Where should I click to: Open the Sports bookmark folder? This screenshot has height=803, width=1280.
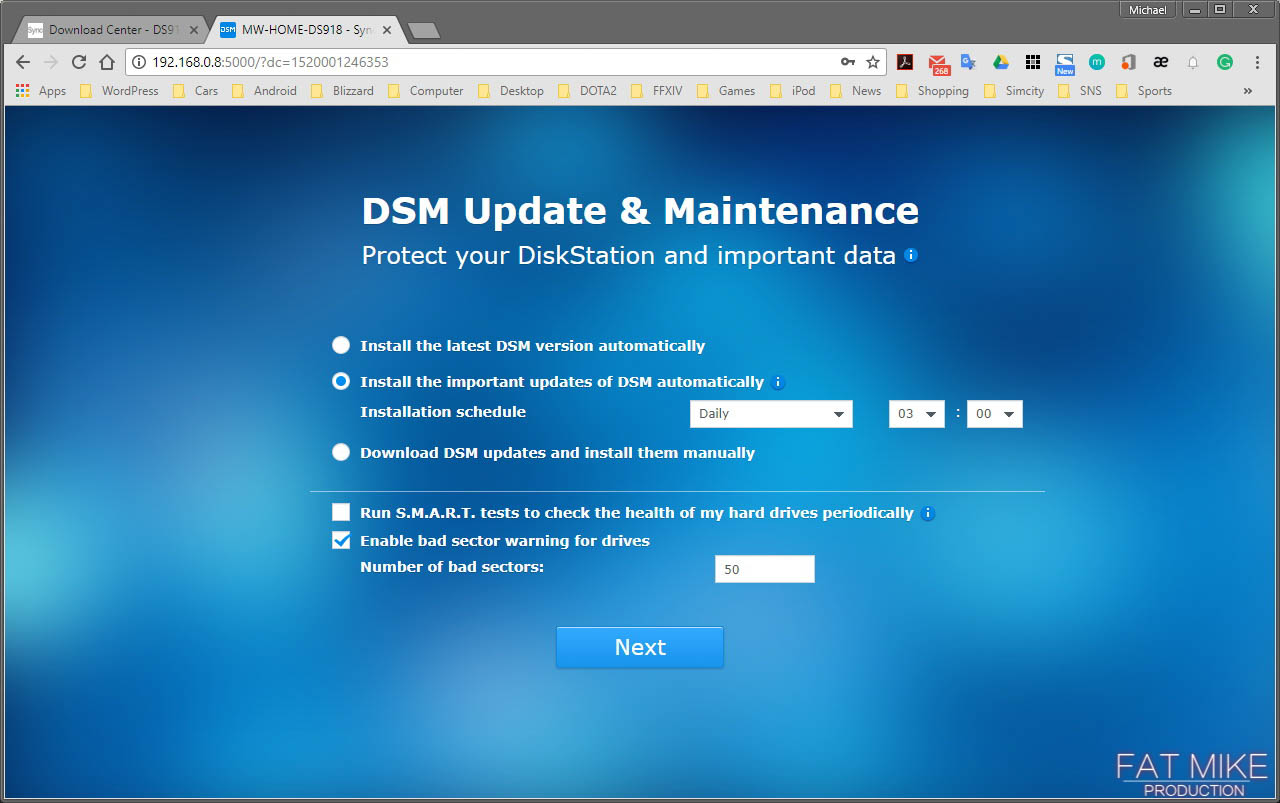pos(1144,90)
